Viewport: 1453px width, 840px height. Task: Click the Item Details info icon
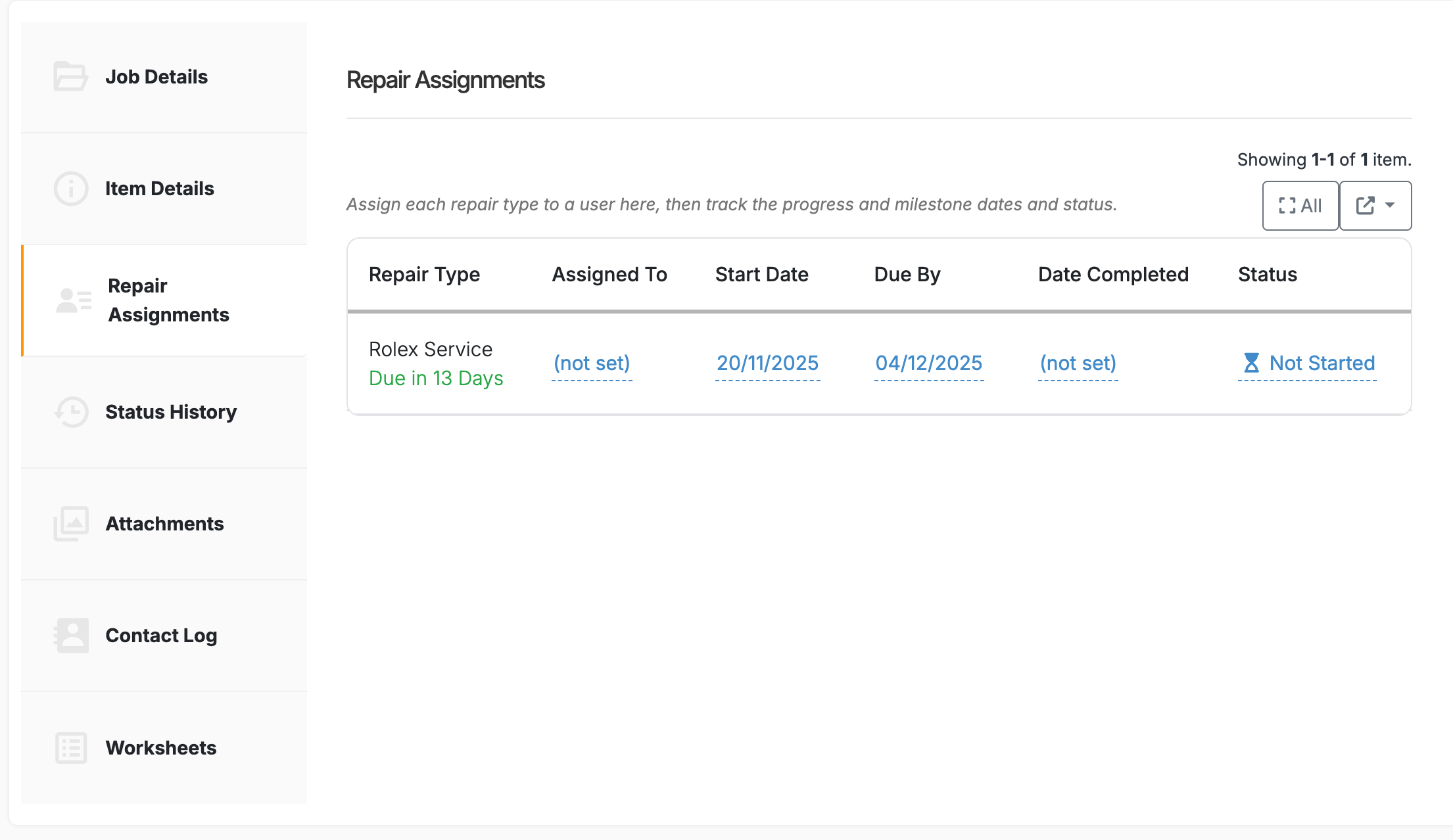click(x=70, y=189)
